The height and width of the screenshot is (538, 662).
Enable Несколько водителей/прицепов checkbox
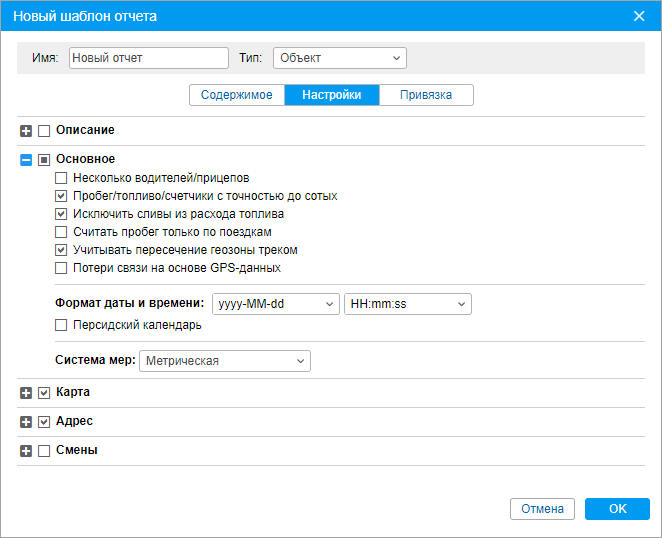click(62, 178)
